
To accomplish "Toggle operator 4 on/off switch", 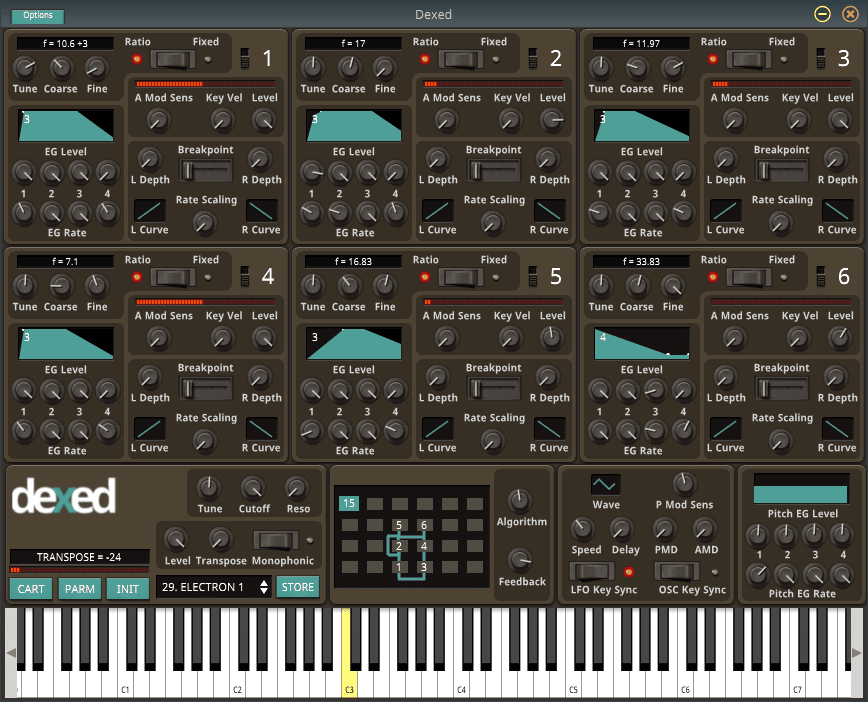I will click(x=245, y=276).
